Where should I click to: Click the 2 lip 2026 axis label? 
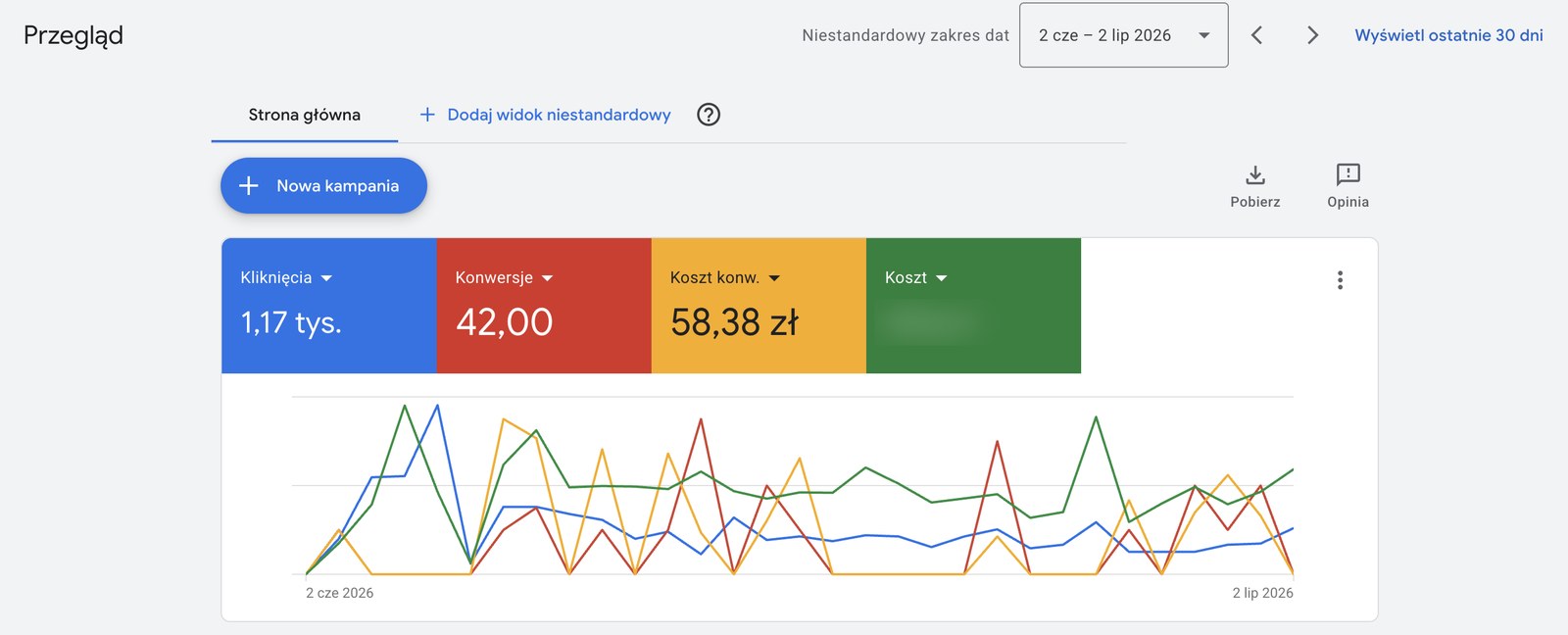(x=1262, y=593)
